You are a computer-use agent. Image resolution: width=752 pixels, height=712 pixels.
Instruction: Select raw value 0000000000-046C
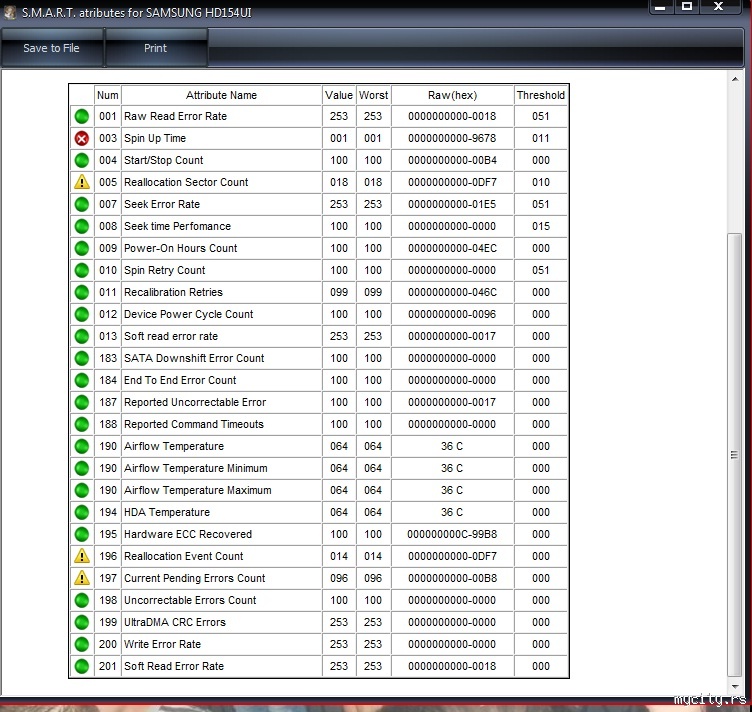[x=452, y=292]
